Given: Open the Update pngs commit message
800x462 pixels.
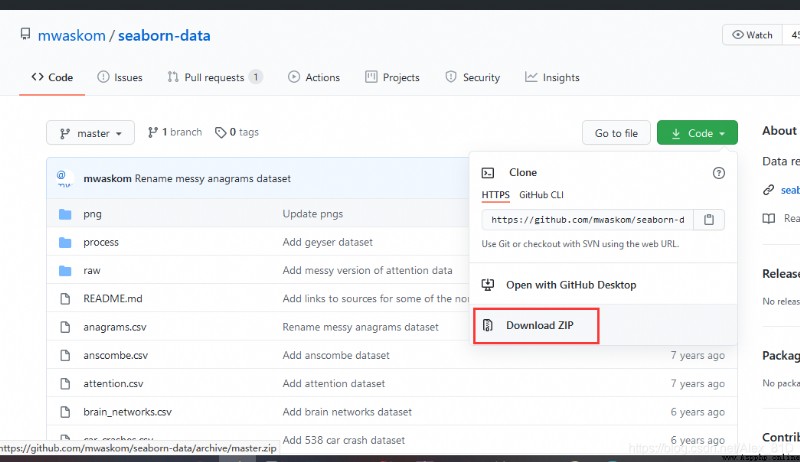Looking at the screenshot, I should (313, 214).
